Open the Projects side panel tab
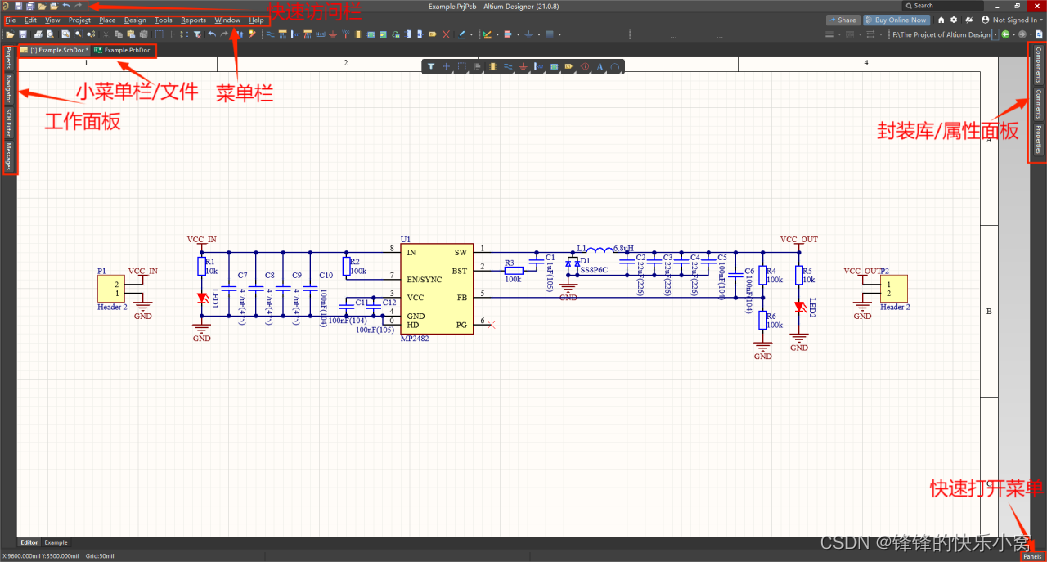 (x=9, y=59)
